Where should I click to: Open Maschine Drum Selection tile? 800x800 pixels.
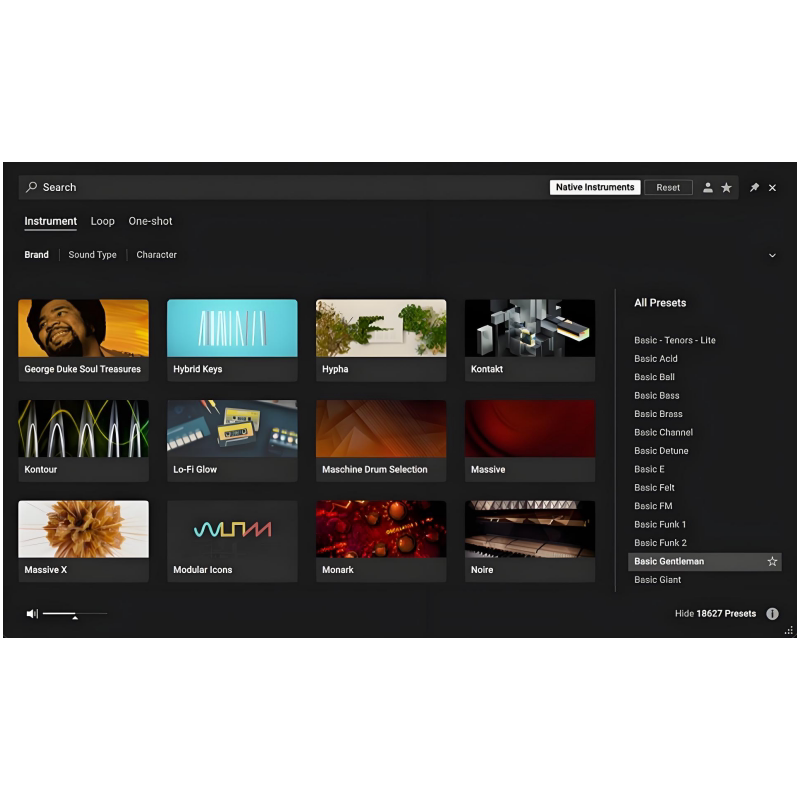pyautogui.click(x=381, y=440)
